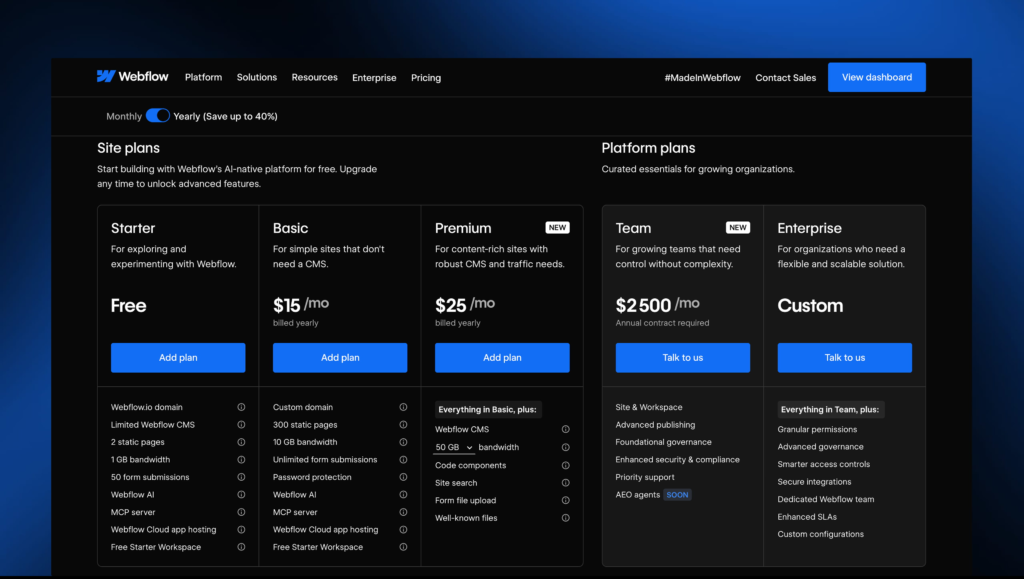Click Talk to us for Team plan
Image resolution: width=1024 pixels, height=579 pixels.
[682, 358]
